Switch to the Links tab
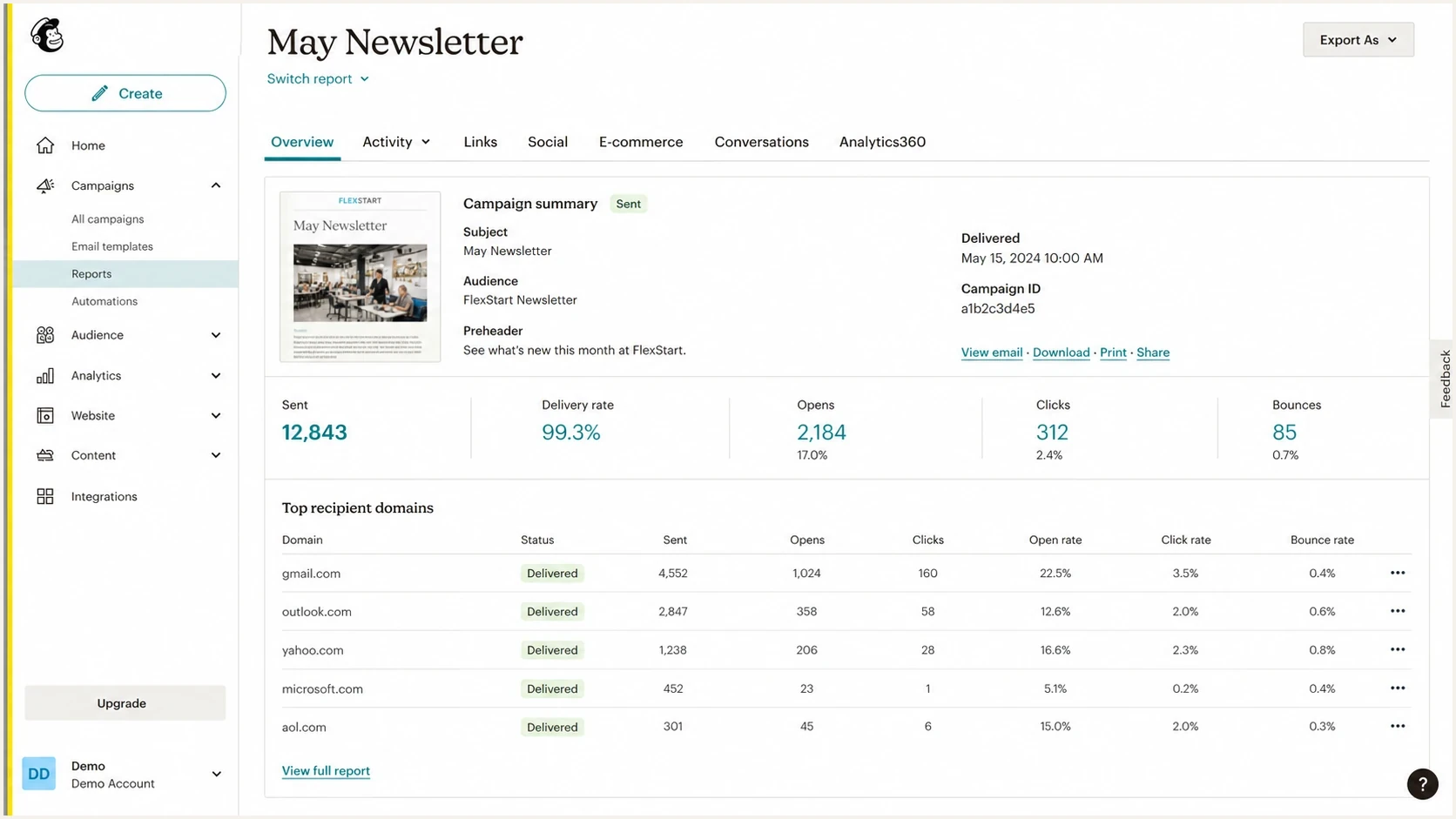 click(x=480, y=142)
